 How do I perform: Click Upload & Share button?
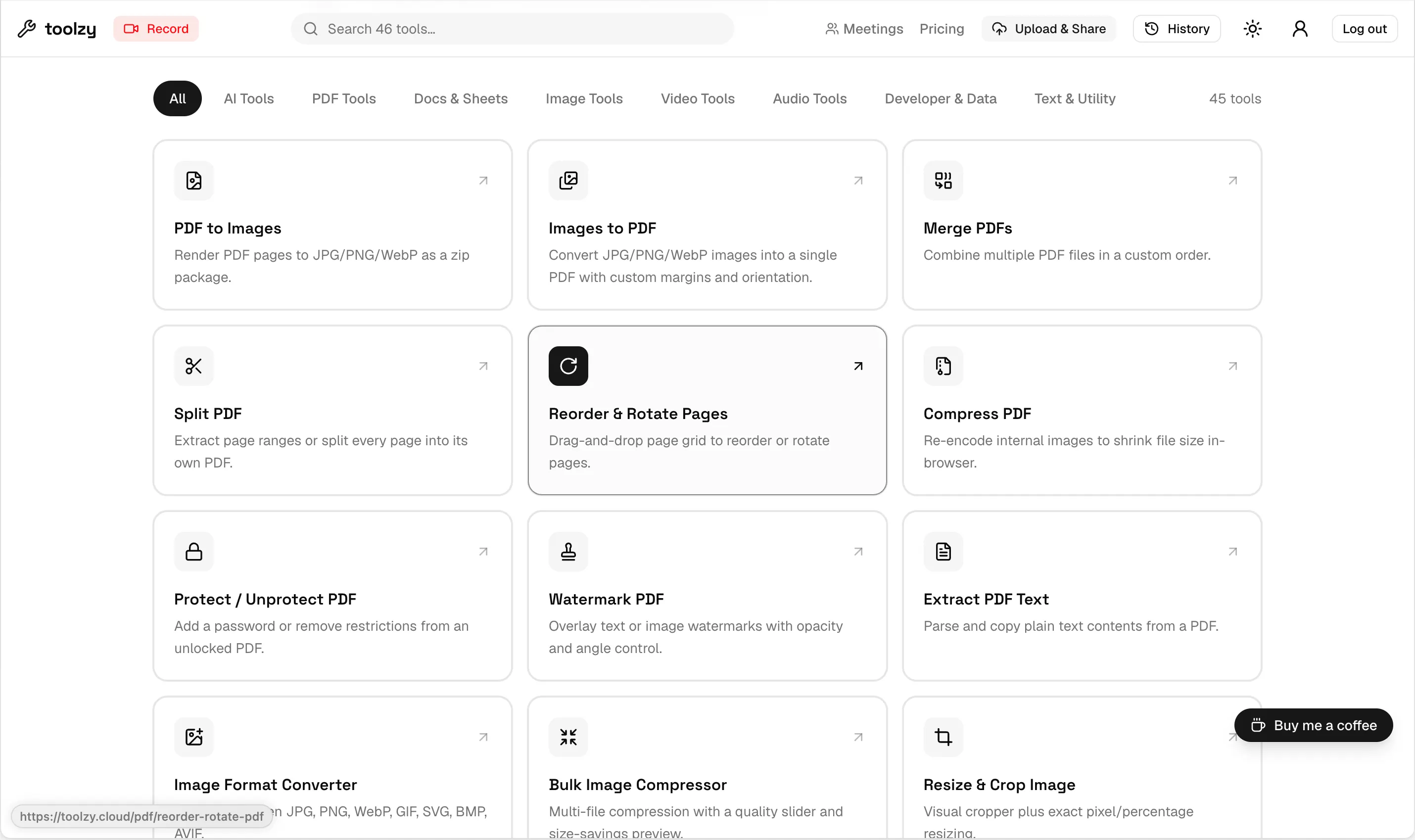pyautogui.click(x=1049, y=28)
